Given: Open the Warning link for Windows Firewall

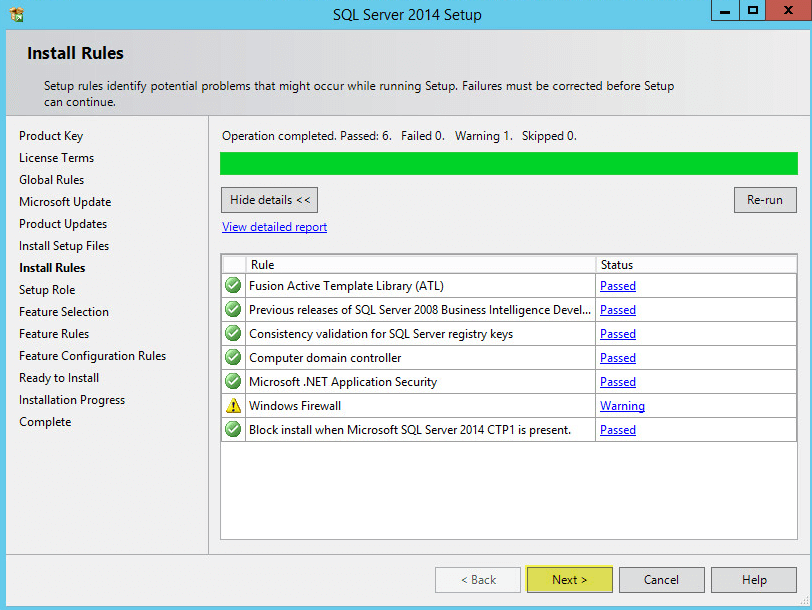Looking at the screenshot, I should pos(622,405).
